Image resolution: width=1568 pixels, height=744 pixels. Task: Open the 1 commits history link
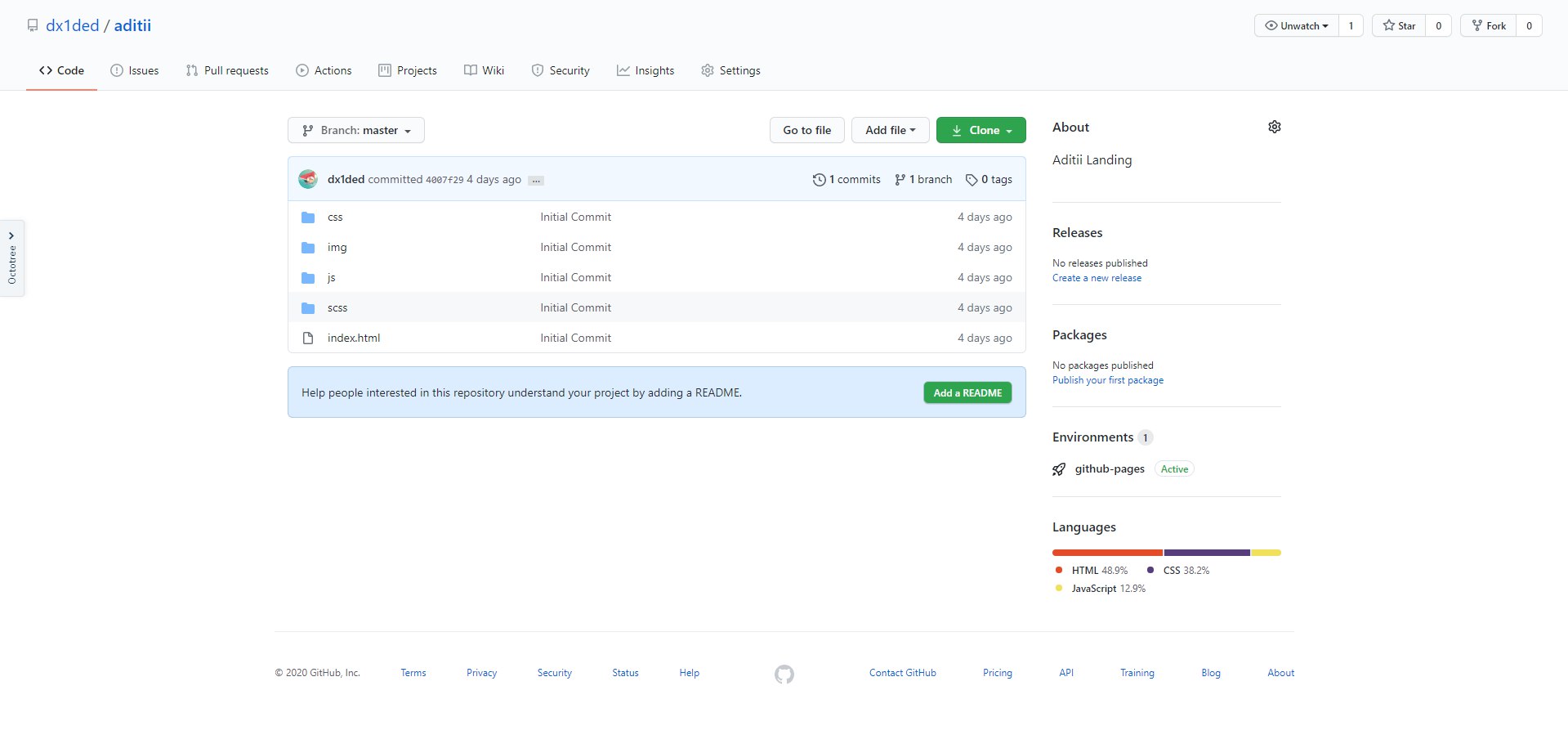847,180
